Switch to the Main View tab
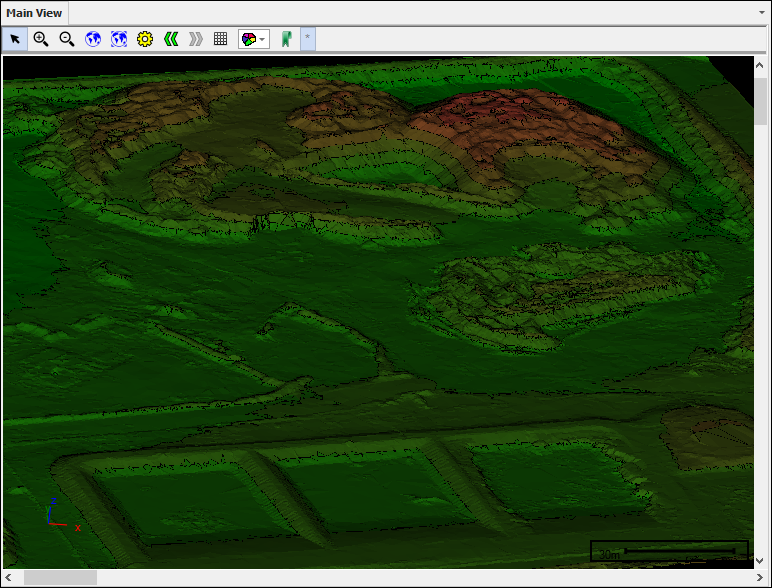This screenshot has width=772, height=588. pos(35,13)
